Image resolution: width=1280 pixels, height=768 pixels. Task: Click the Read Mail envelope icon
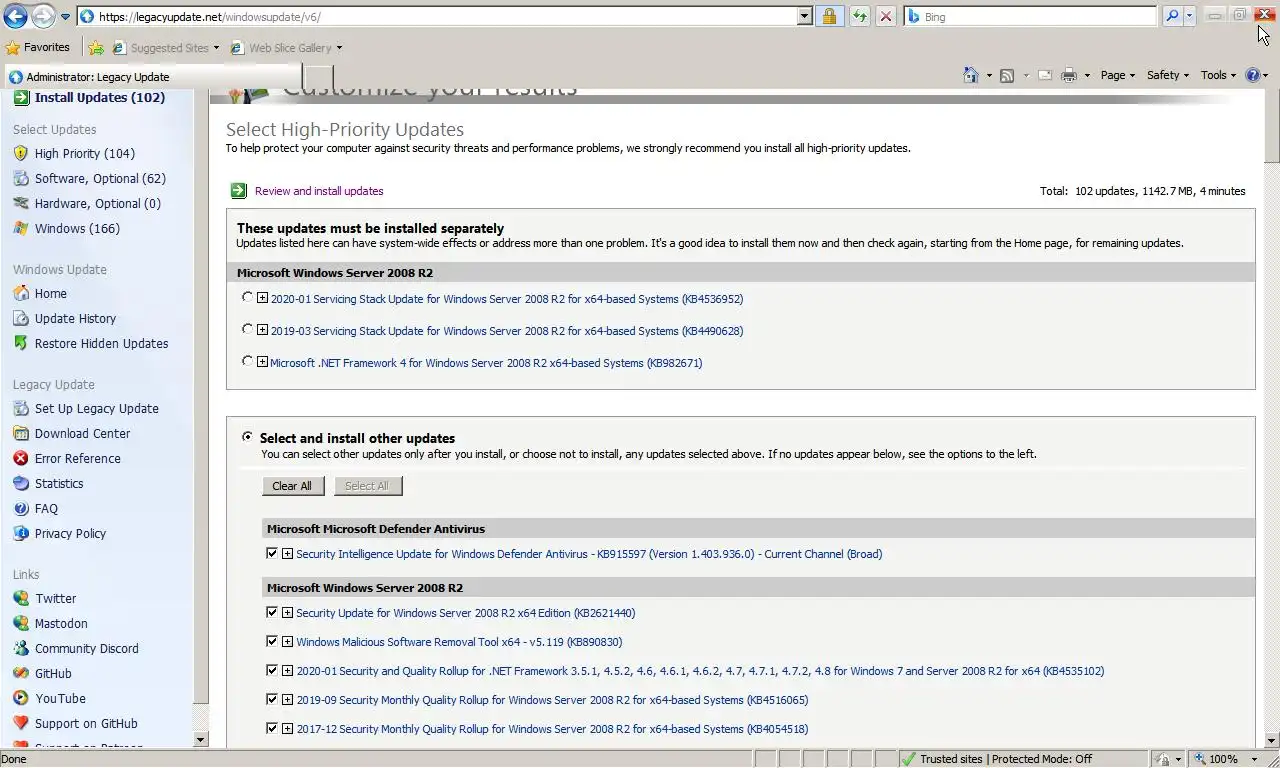pos(1045,75)
